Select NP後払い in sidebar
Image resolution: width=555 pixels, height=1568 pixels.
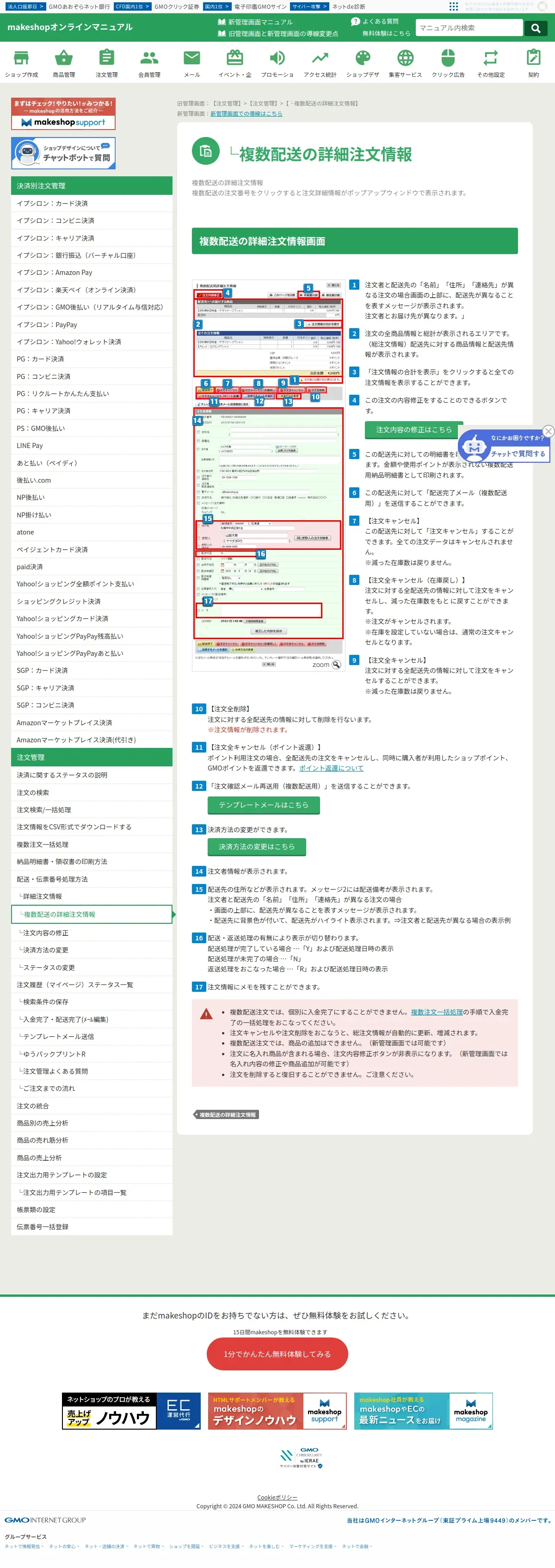[x=91, y=498]
